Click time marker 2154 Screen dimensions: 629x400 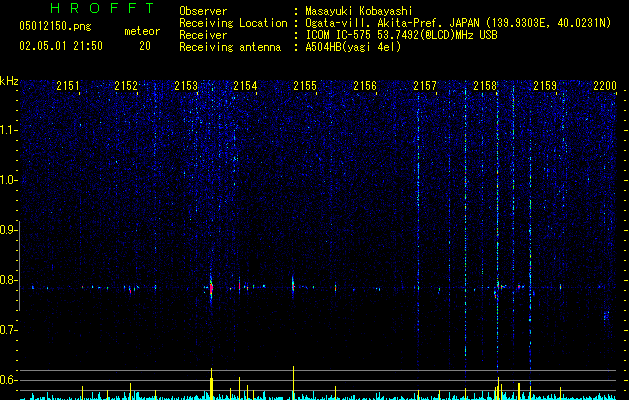click(x=246, y=86)
